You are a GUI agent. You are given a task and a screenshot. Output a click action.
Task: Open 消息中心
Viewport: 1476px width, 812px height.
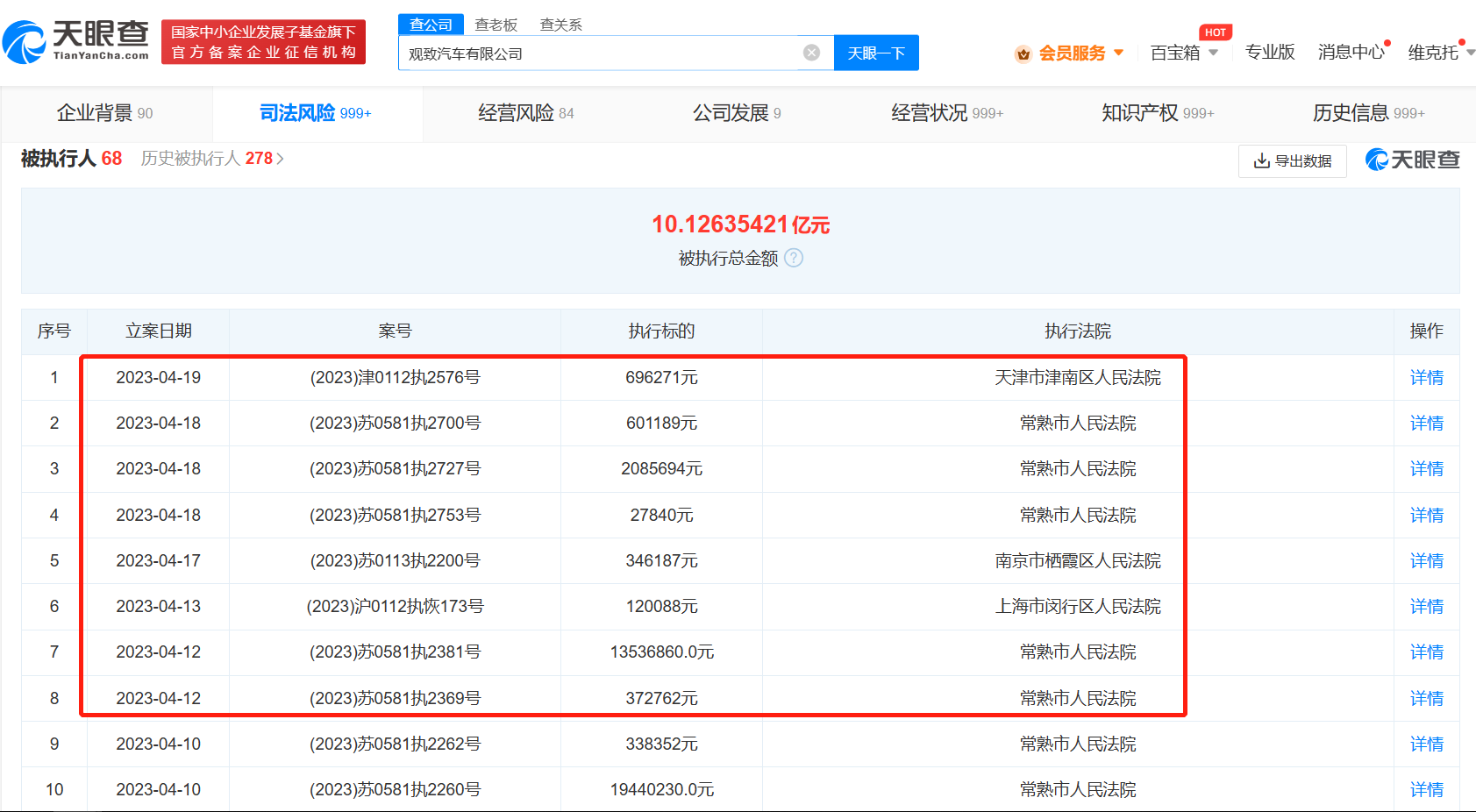[1351, 53]
